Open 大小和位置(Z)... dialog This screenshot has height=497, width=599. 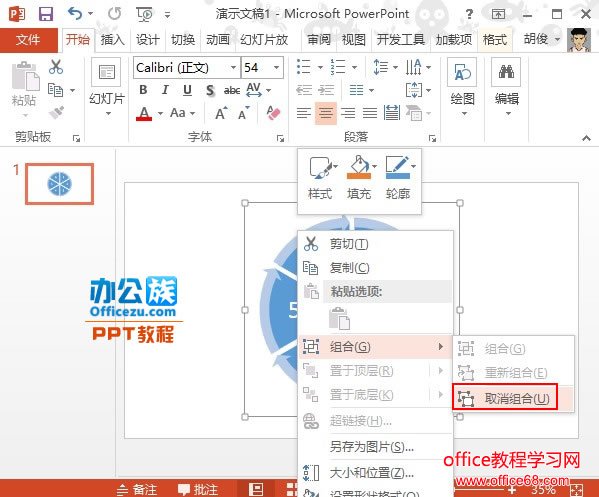point(375,473)
